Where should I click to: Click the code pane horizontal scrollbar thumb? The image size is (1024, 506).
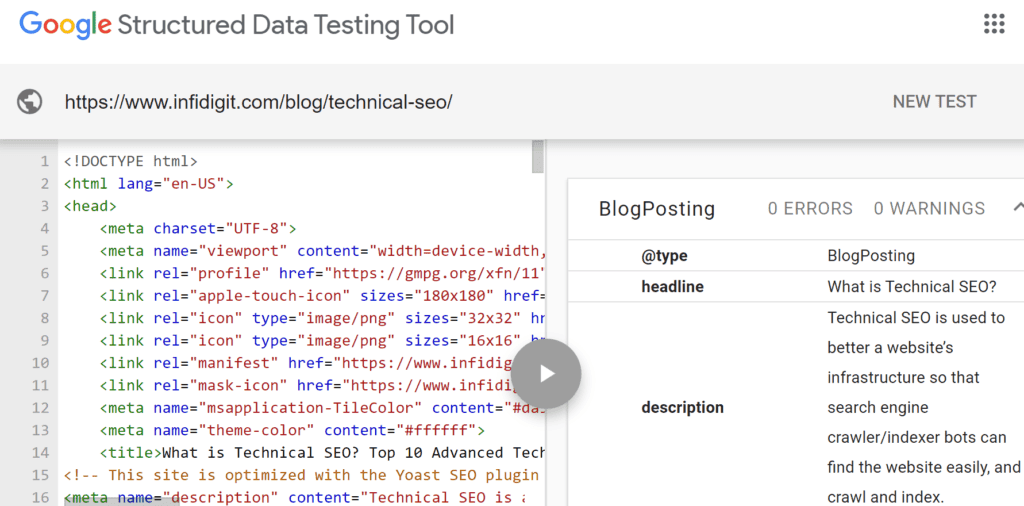point(121,501)
